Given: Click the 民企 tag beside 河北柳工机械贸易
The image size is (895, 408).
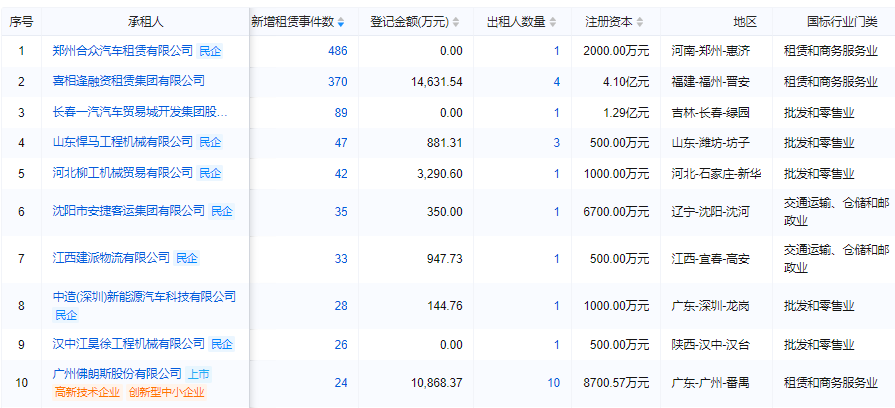Looking at the screenshot, I should click(209, 173).
